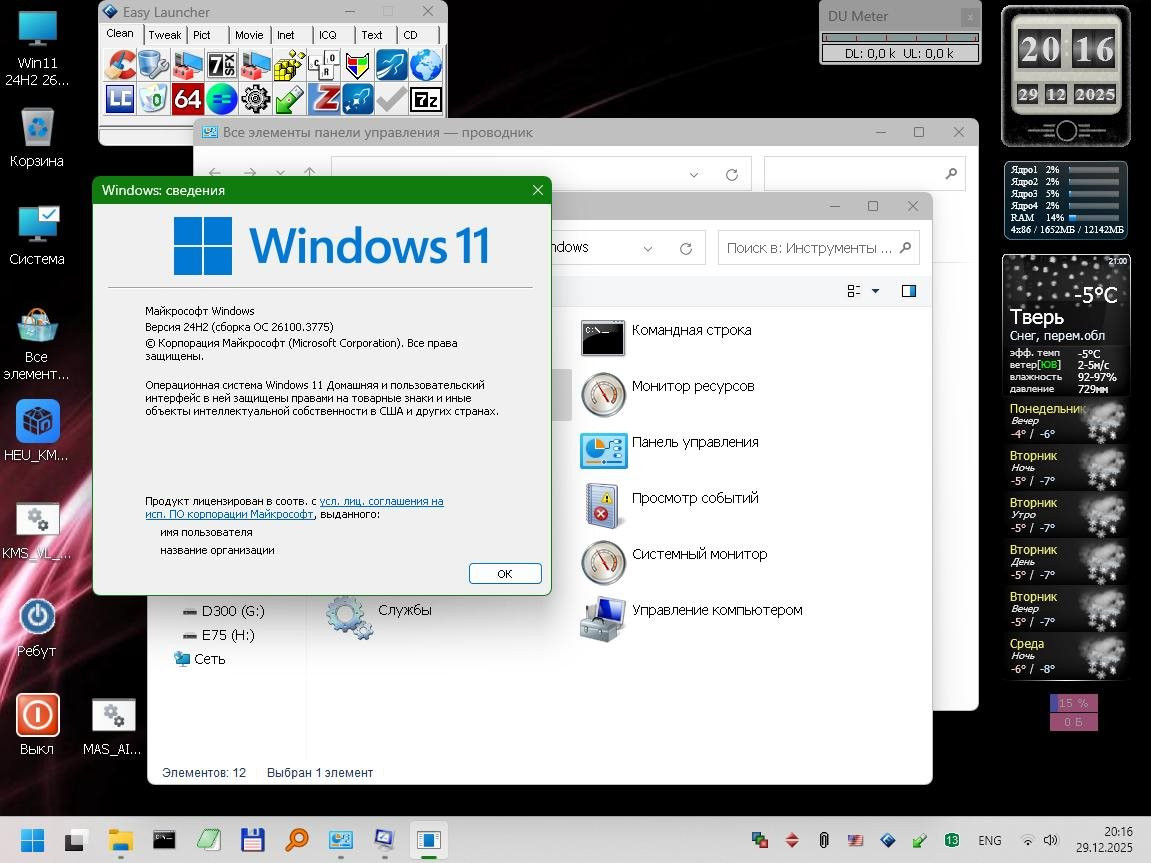The width and height of the screenshot is (1151, 863).
Task: Click the Поиск в: Инструменты search field
Action: point(818,248)
